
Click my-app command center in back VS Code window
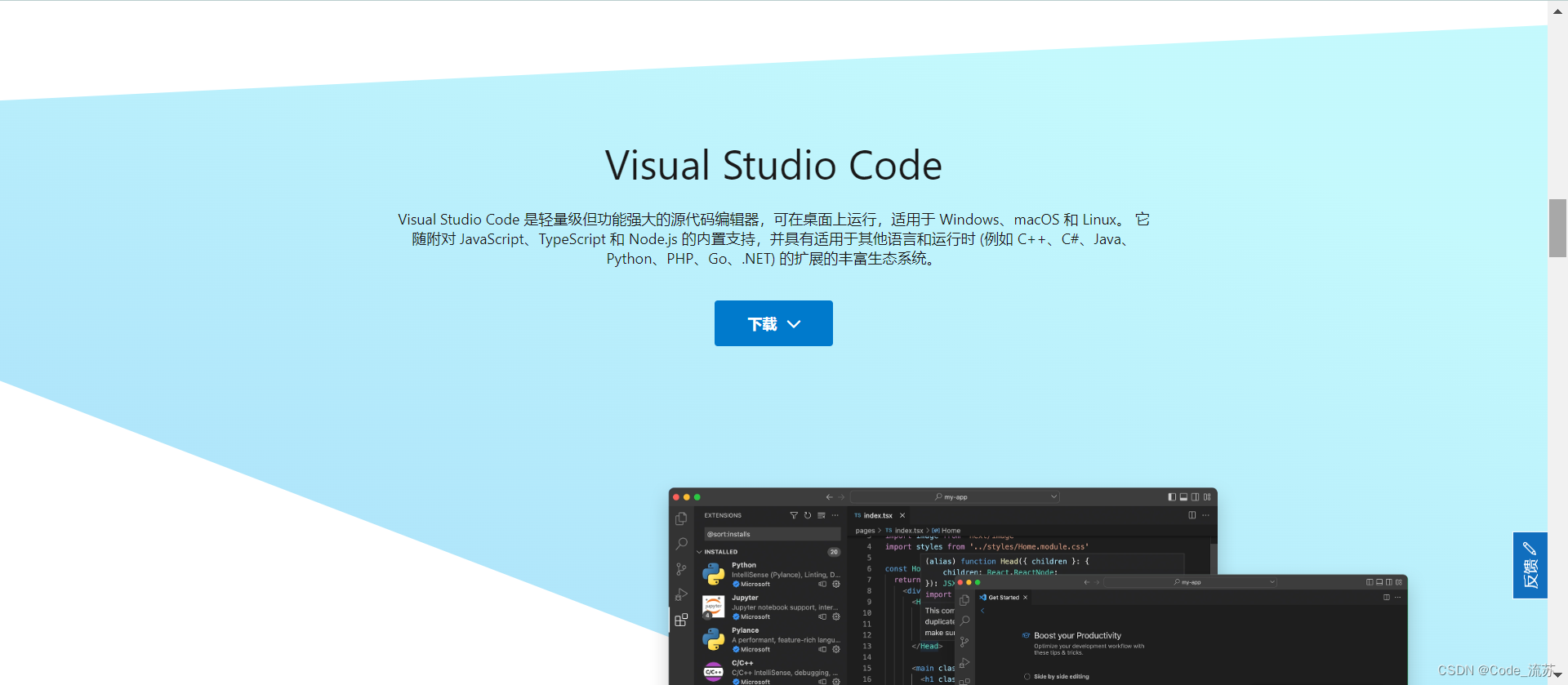tap(955, 496)
